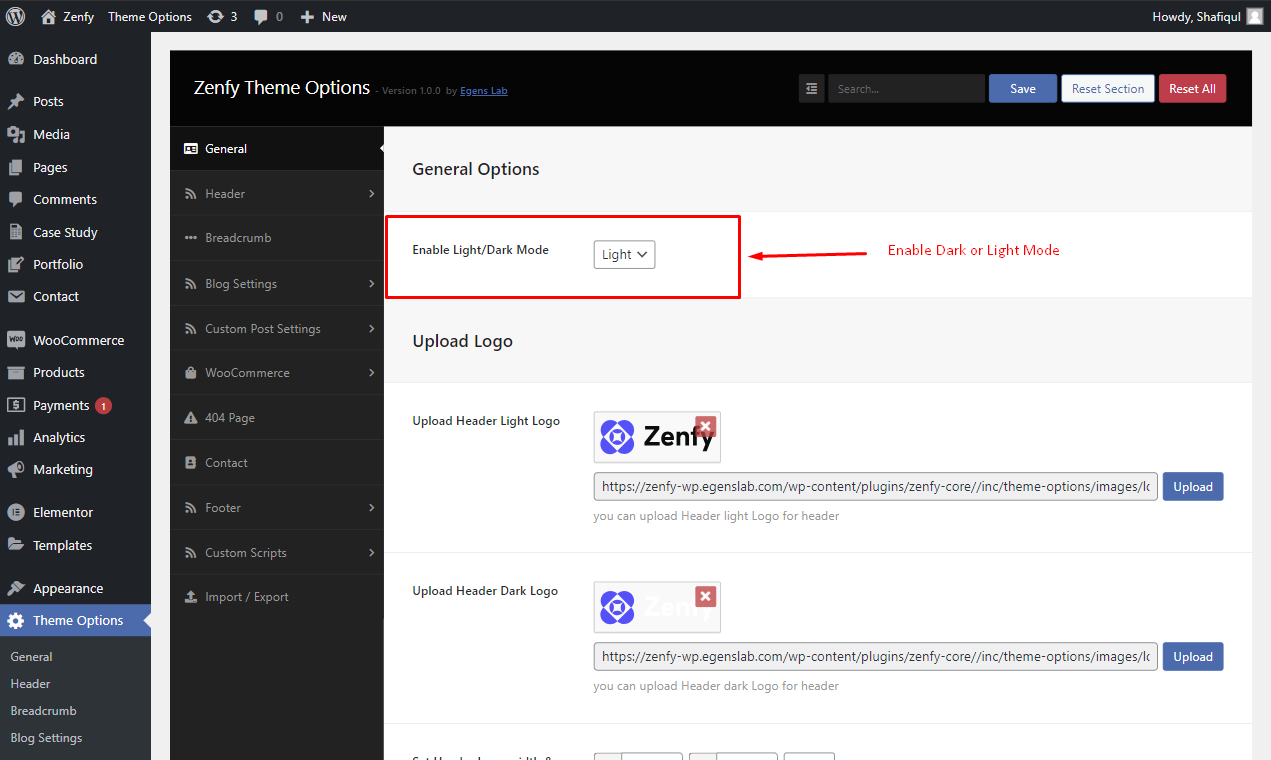The width and height of the screenshot is (1271, 760).
Task: Open the Import / Export tab
Action: click(277, 597)
